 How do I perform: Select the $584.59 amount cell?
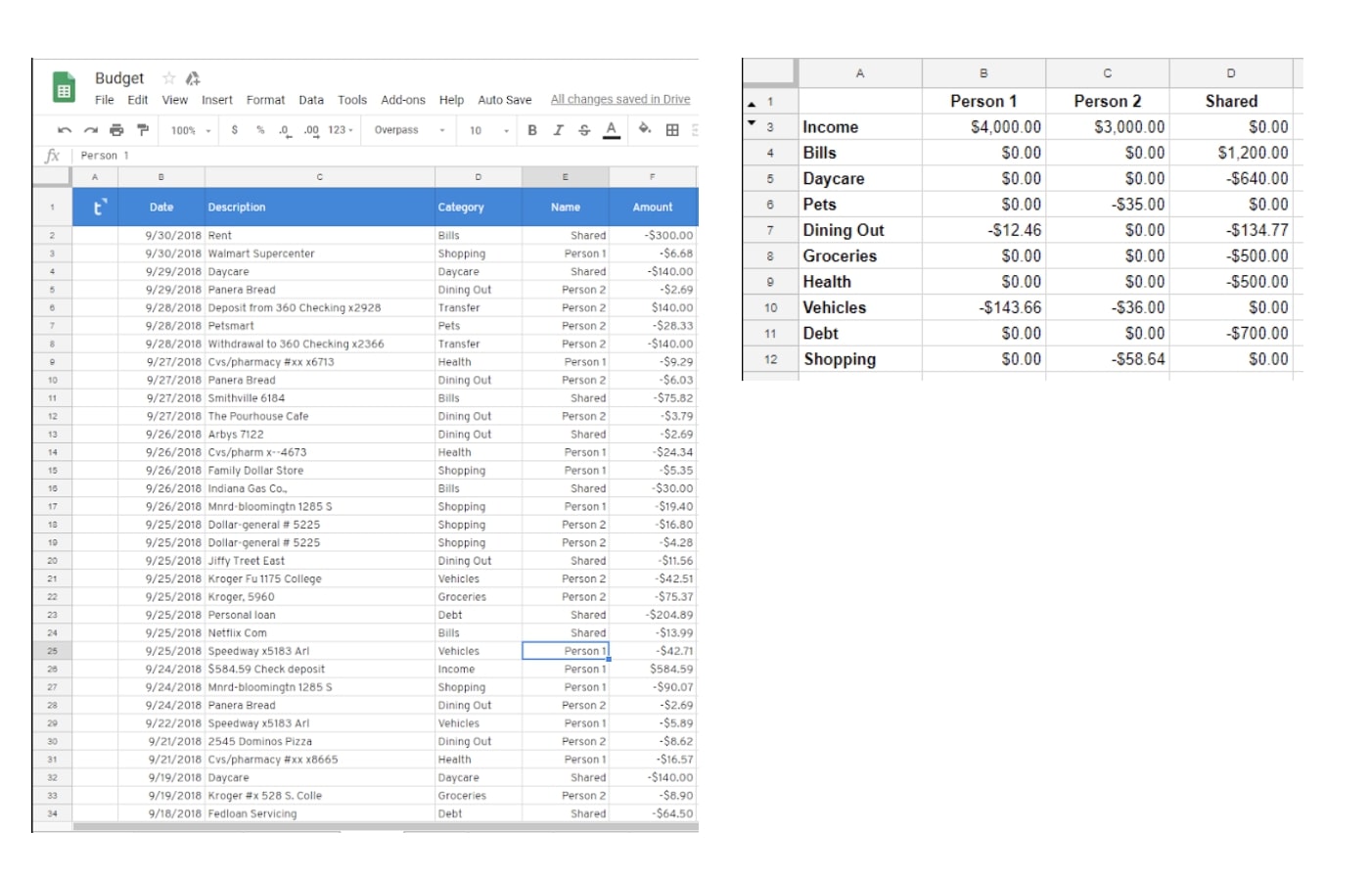(x=653, y=669)
